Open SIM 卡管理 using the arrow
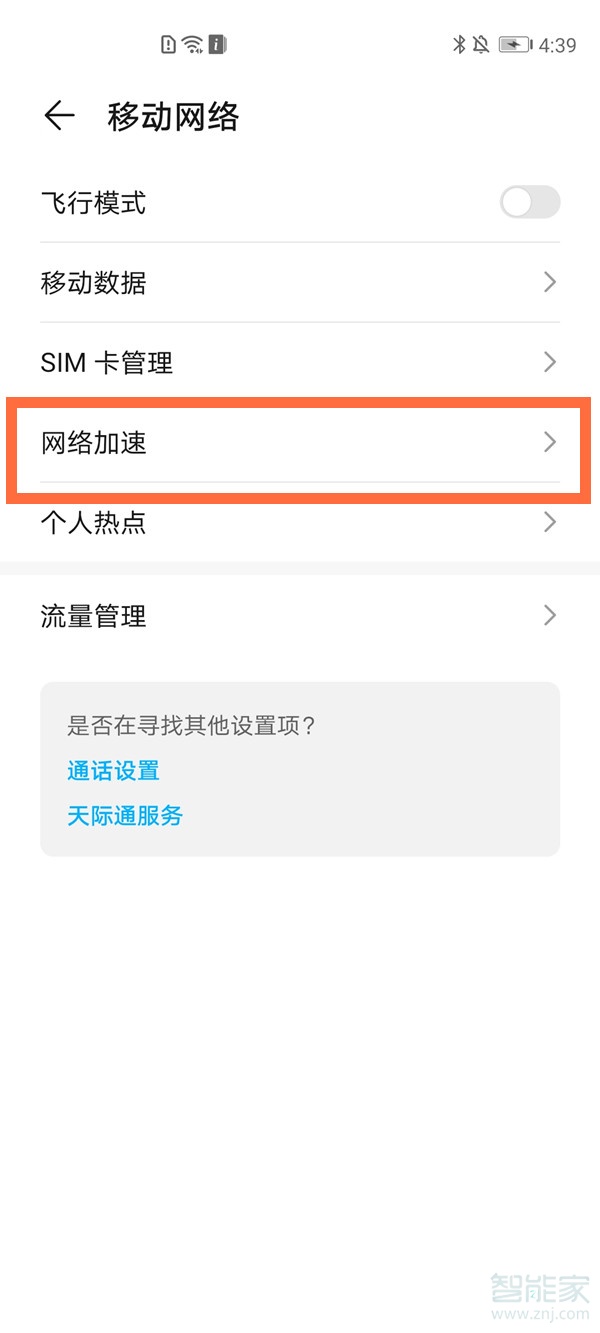The image size is (600, 1333). (x=549, y=362)
